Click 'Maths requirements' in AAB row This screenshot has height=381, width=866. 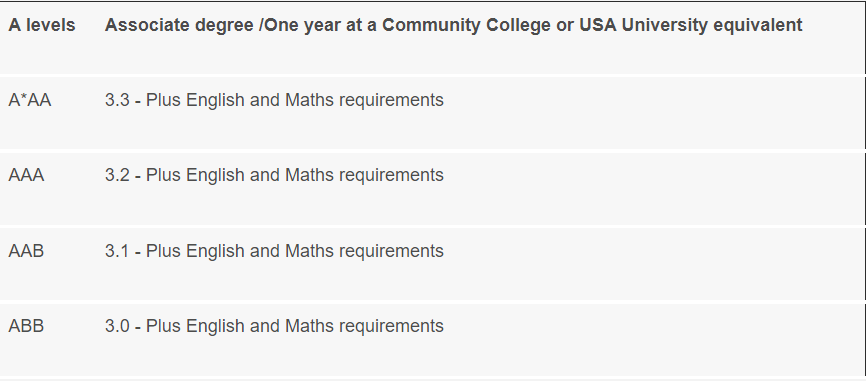(365, 251)
